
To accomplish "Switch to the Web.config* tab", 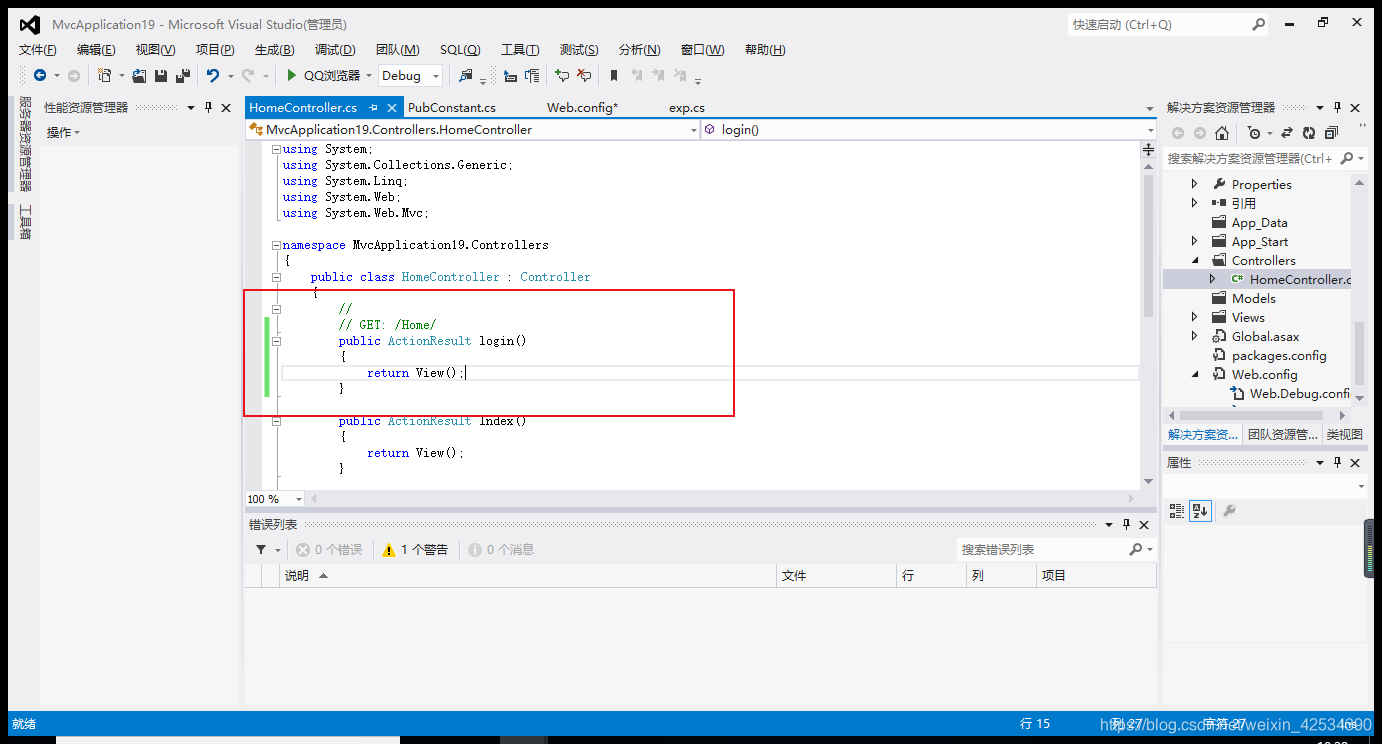I will 583,107.
